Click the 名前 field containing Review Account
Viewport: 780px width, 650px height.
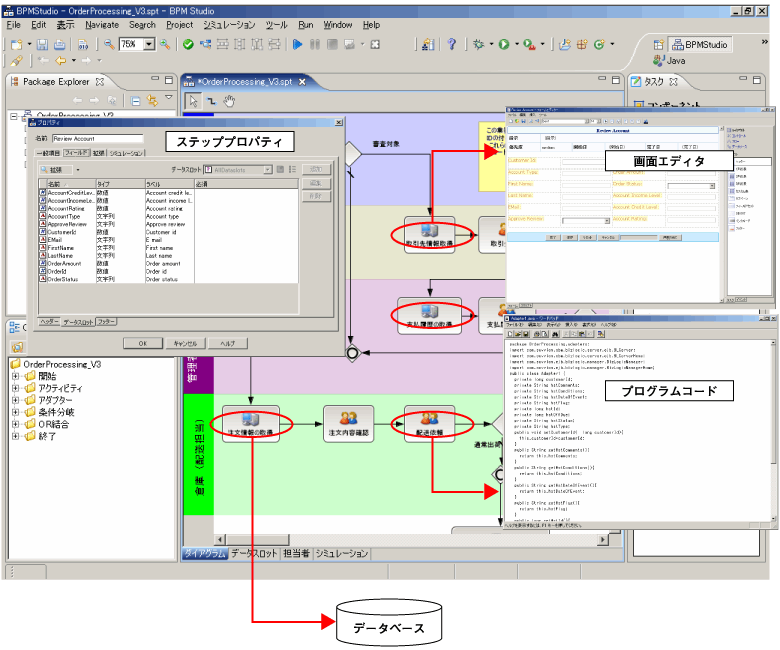click(98, 139)
